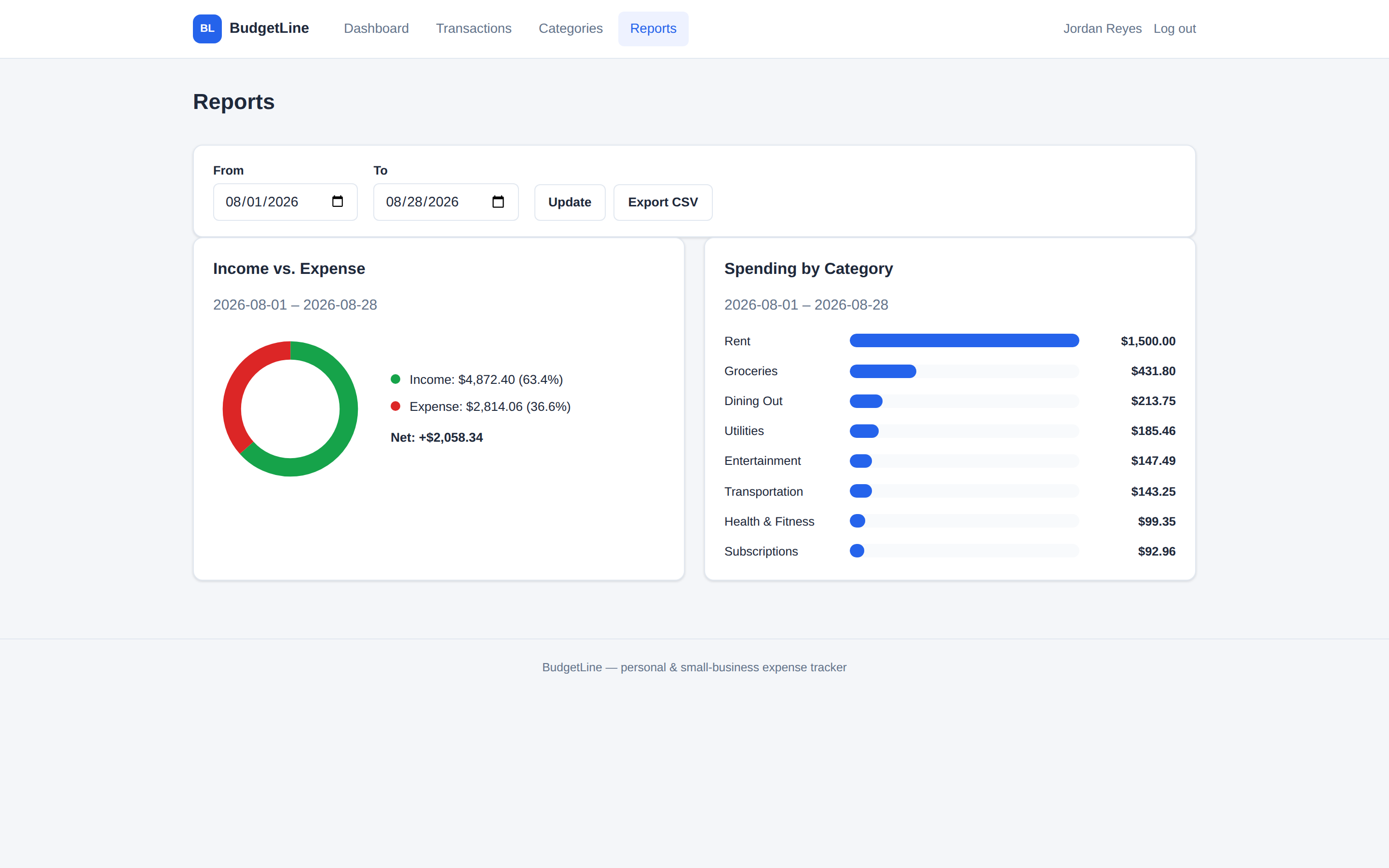
Task: Click the Entertainment category label
Action: pyautogui.click(x=762, y=461)
